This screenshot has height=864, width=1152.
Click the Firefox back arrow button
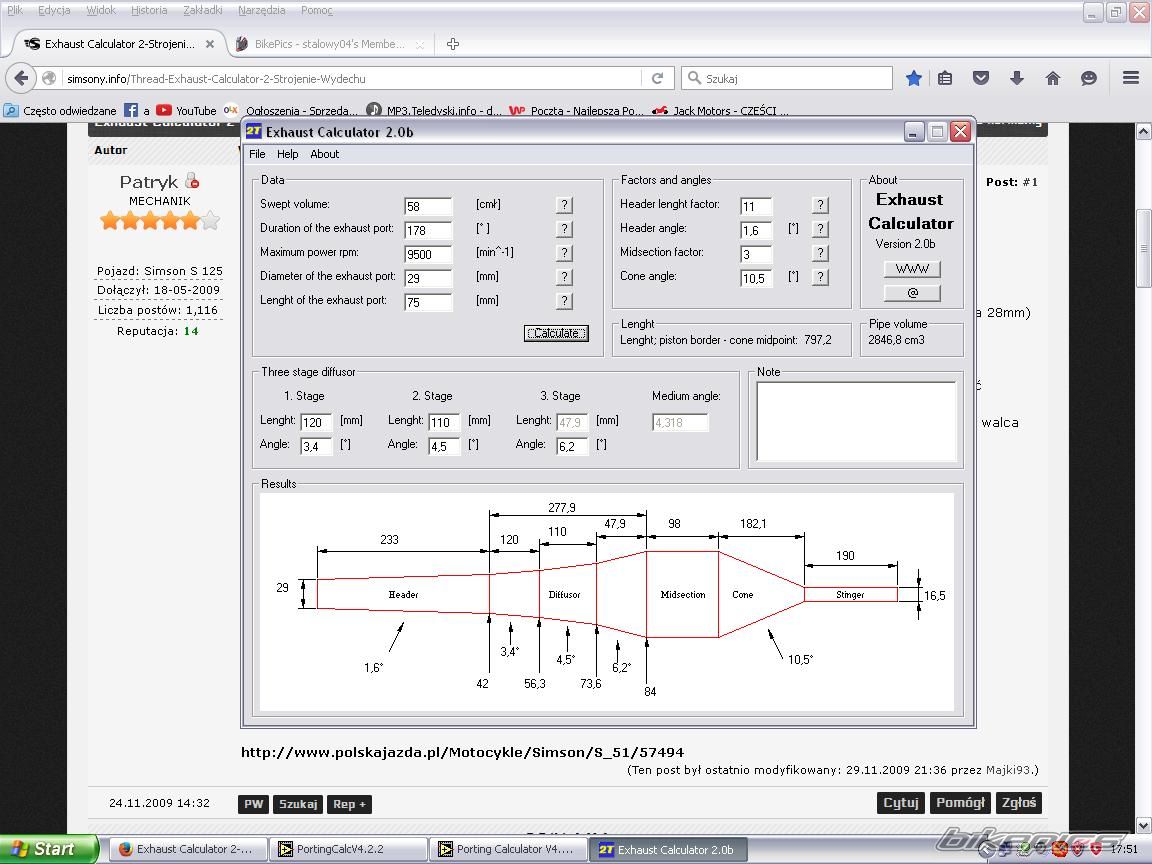[x=21, y=78]
